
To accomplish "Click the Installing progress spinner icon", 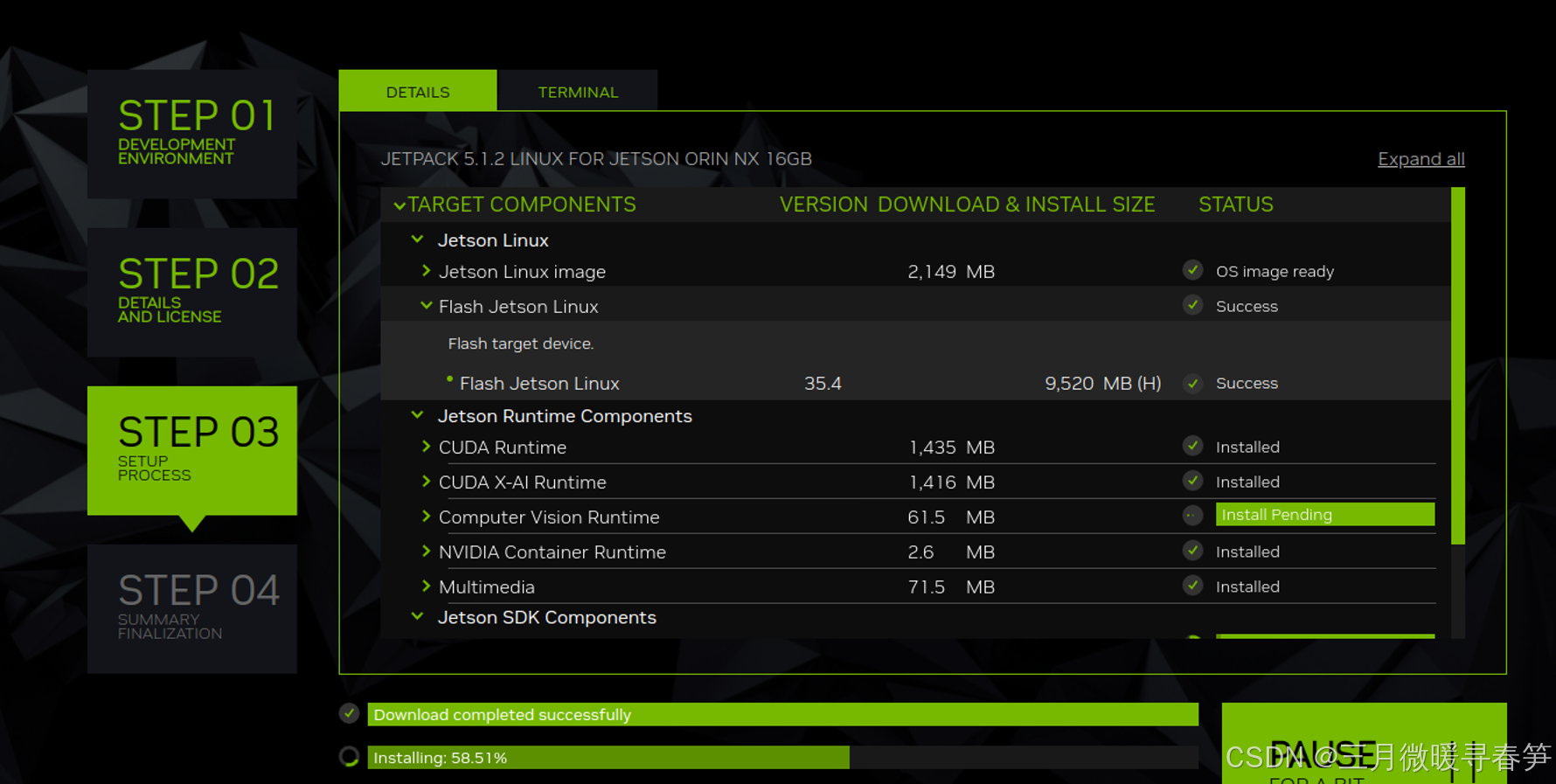I will coord(349,757).
